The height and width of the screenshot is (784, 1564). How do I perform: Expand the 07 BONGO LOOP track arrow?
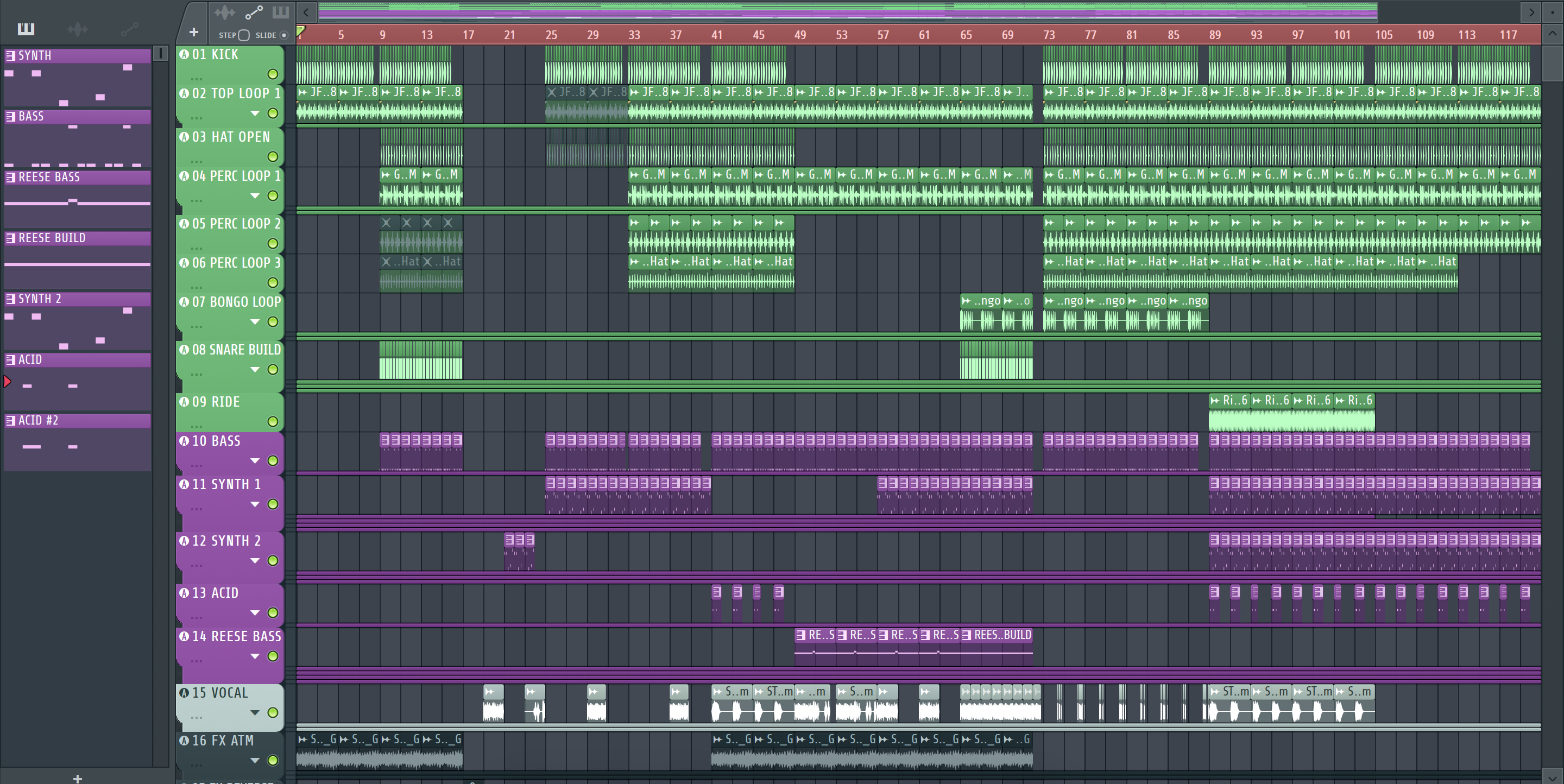pos(255,321)
